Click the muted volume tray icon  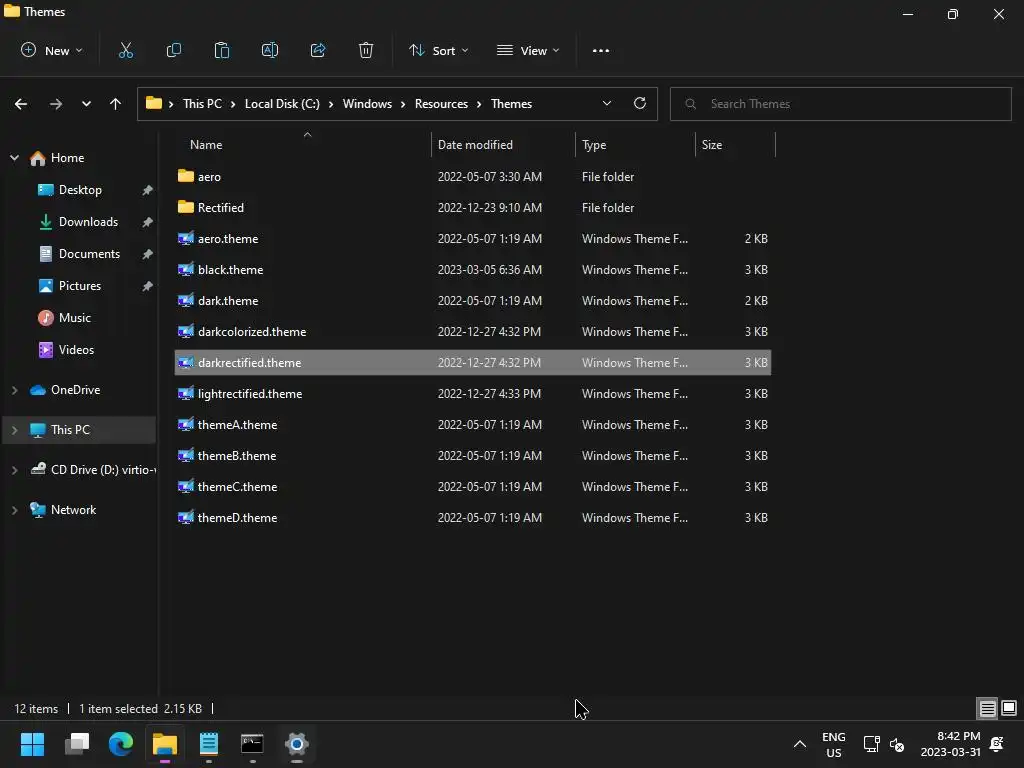point(897,744)
